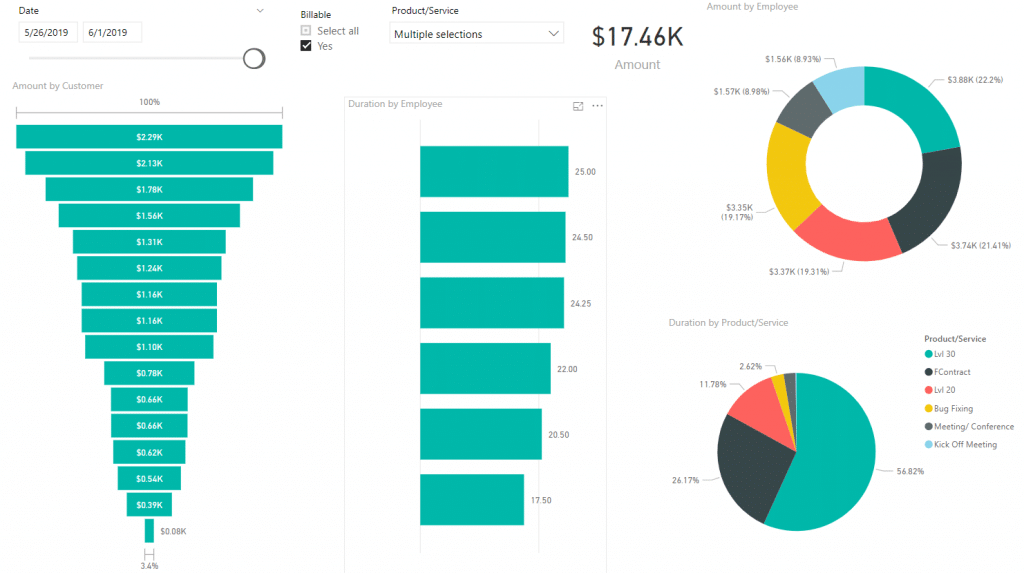Click the Duration by Product/Service title

[728, 323]
